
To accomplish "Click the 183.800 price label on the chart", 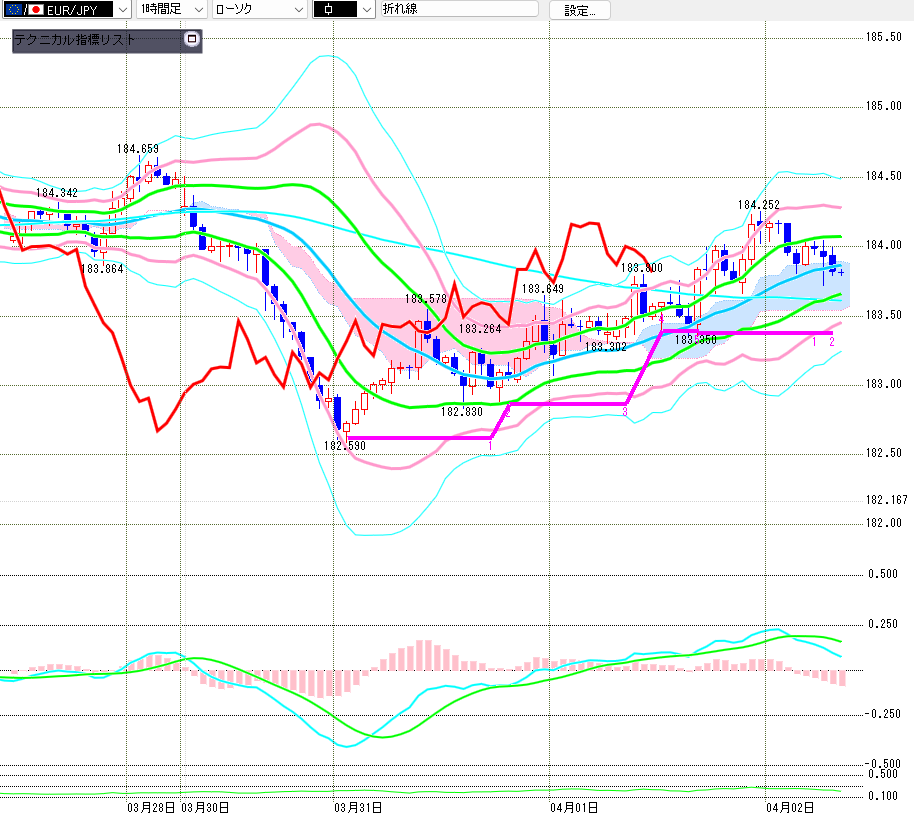I will (x=641, y=269).
